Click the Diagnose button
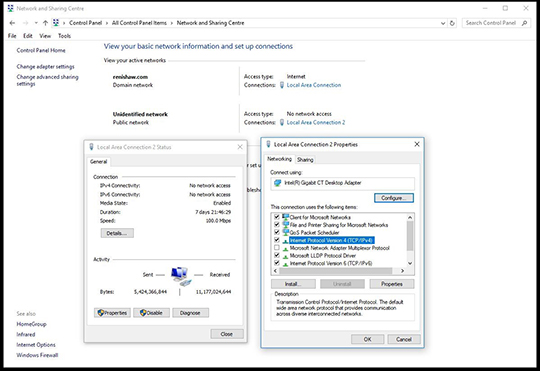 pyautogui.click(x=190, y=313)
